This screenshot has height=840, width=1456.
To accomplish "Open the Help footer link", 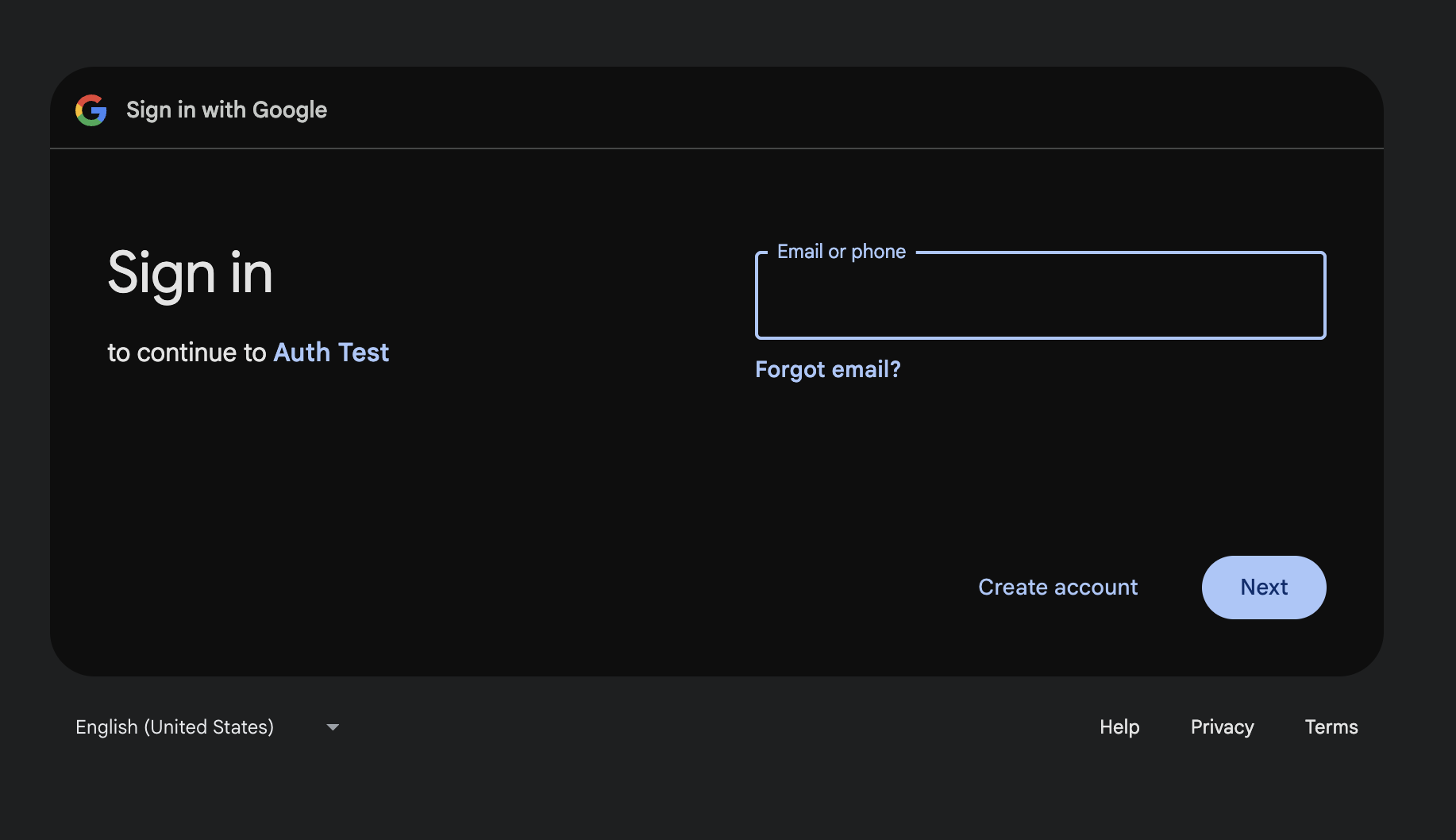I will coord(1119,727).
